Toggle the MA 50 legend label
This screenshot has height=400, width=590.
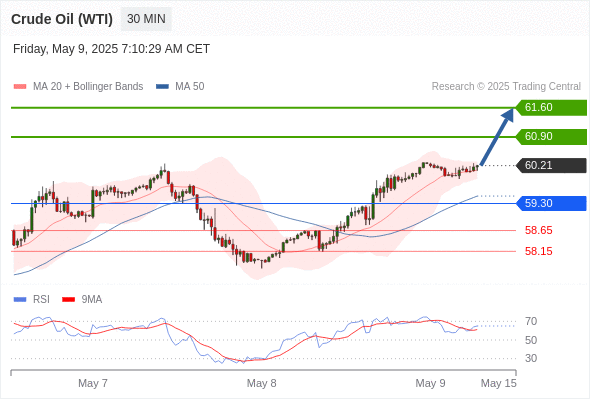coord(190,87)
